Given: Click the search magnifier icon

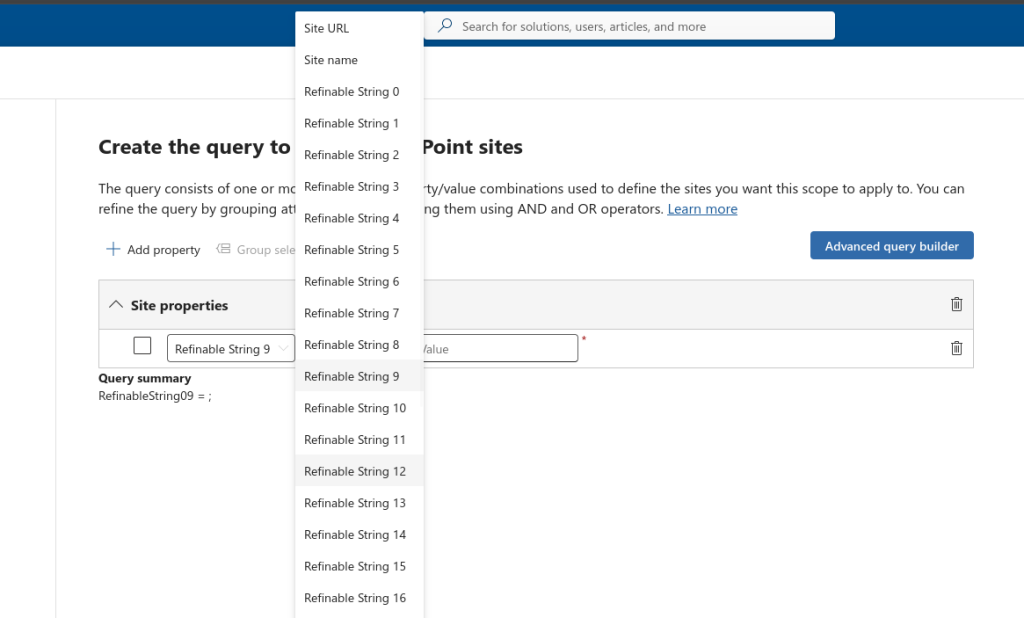Looking at the screenshot, I should [x=445, y=26].
